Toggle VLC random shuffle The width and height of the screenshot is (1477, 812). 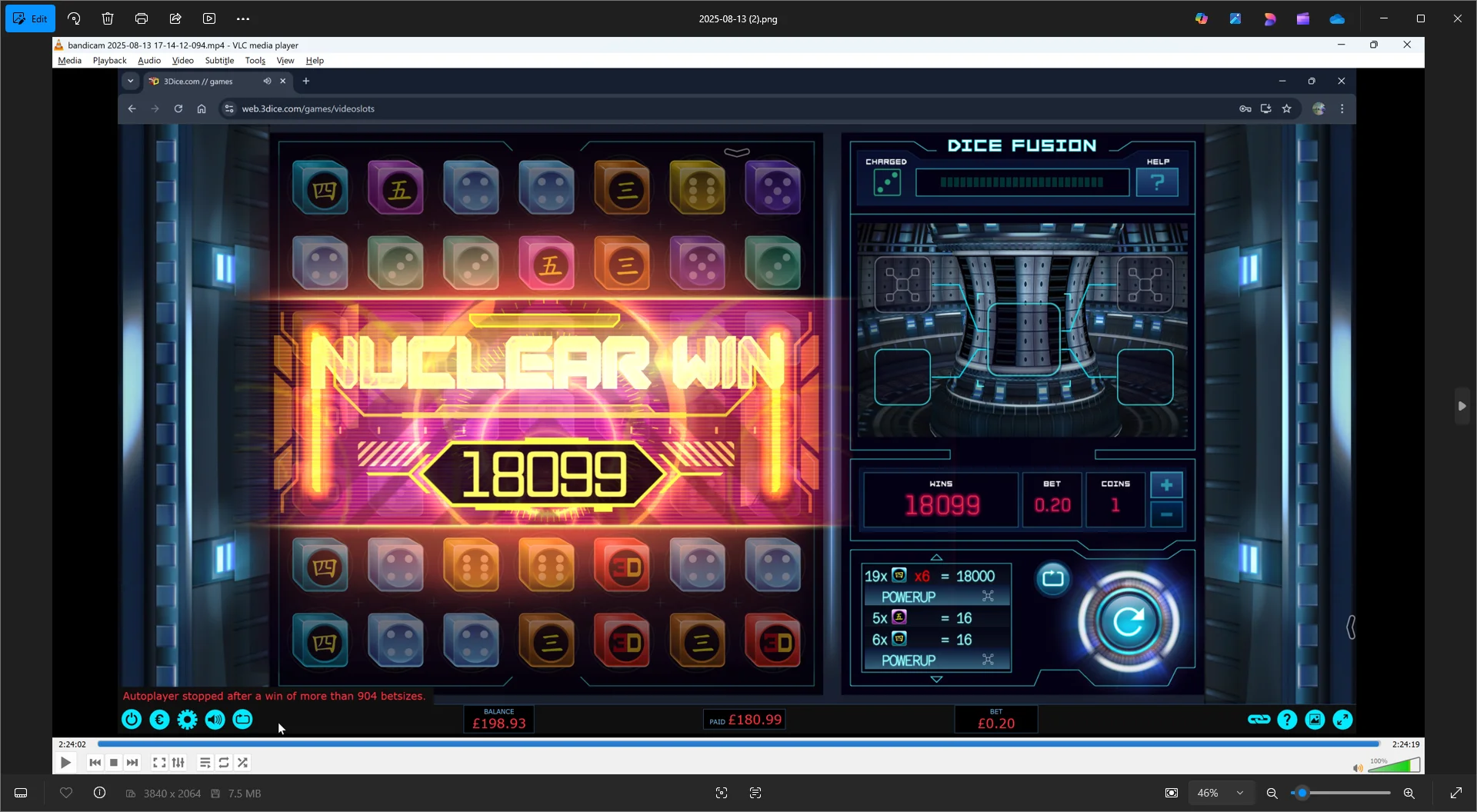(243, 763)
